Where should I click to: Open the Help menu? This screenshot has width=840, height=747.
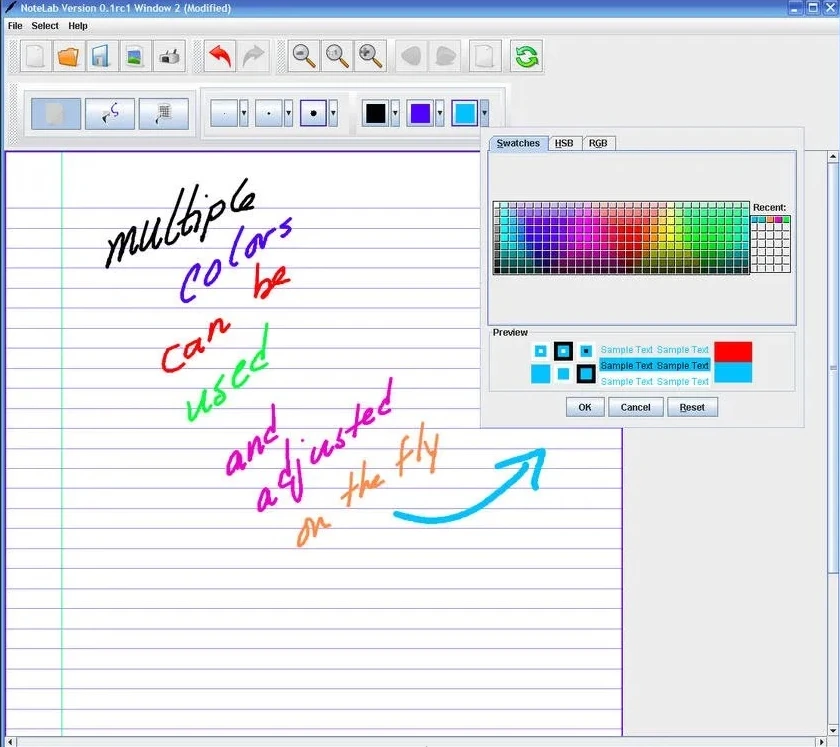pos(78,26)
